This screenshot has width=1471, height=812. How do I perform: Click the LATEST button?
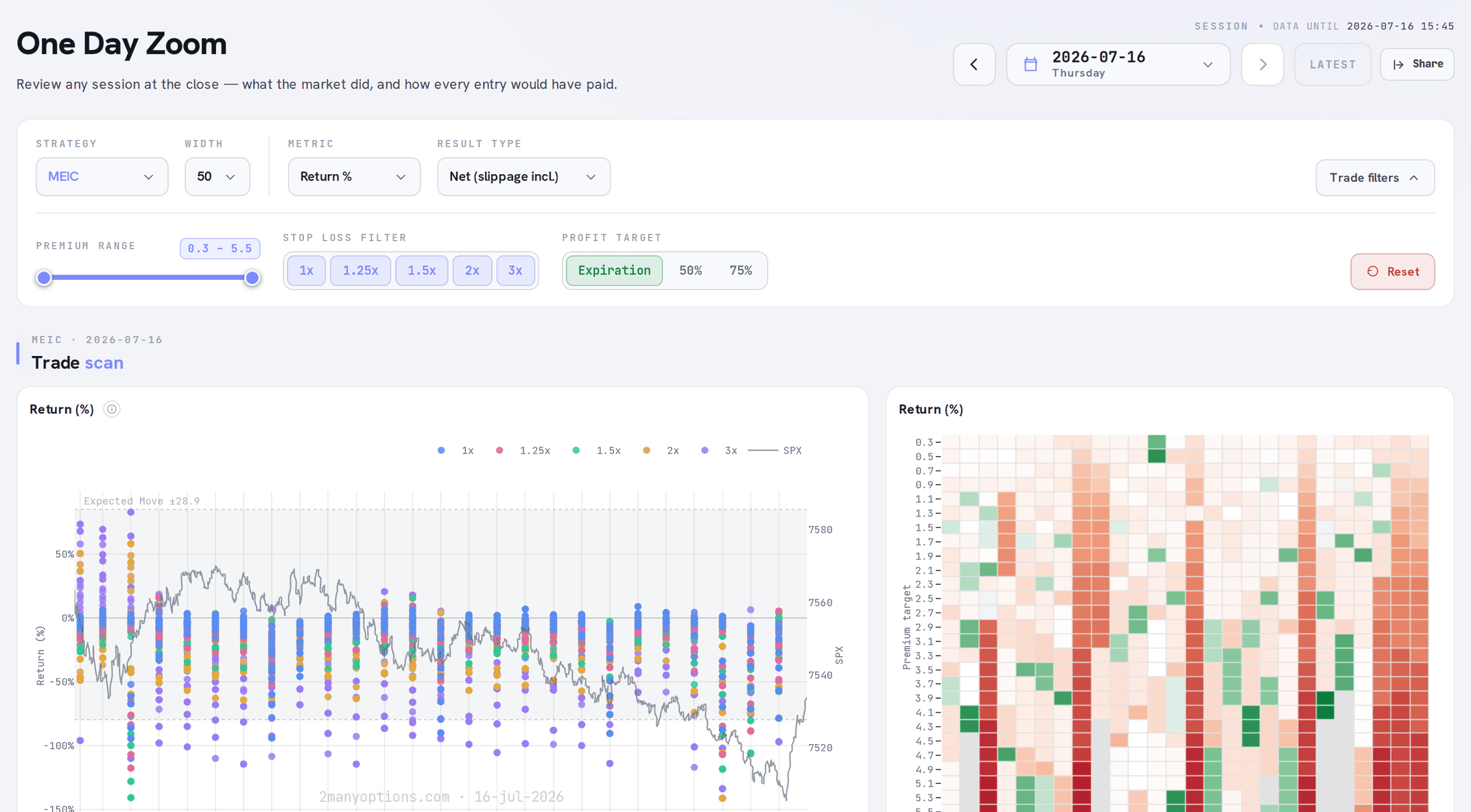click(1332, 64)
